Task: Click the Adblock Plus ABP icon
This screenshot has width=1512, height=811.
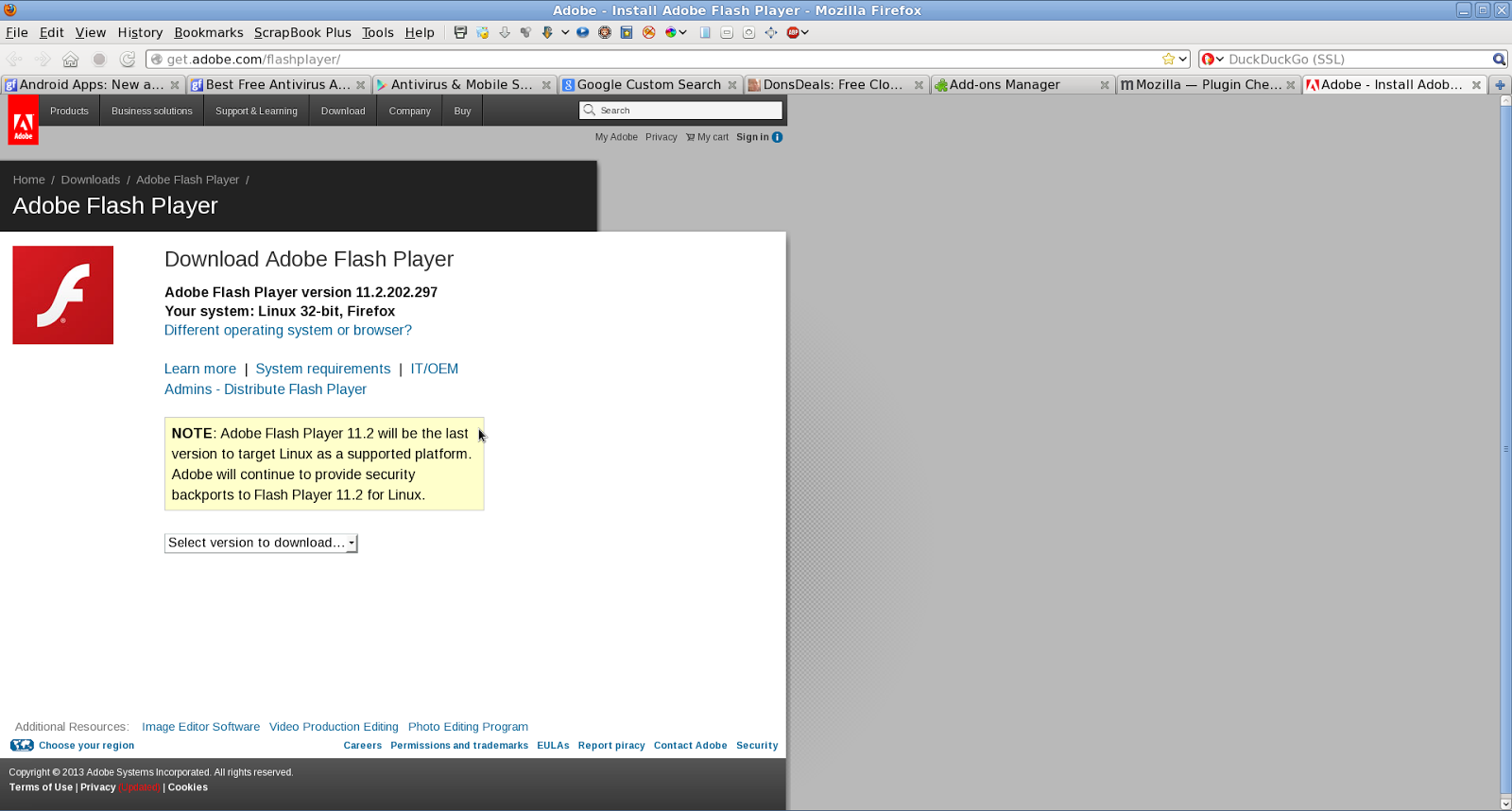Action: 793,32
